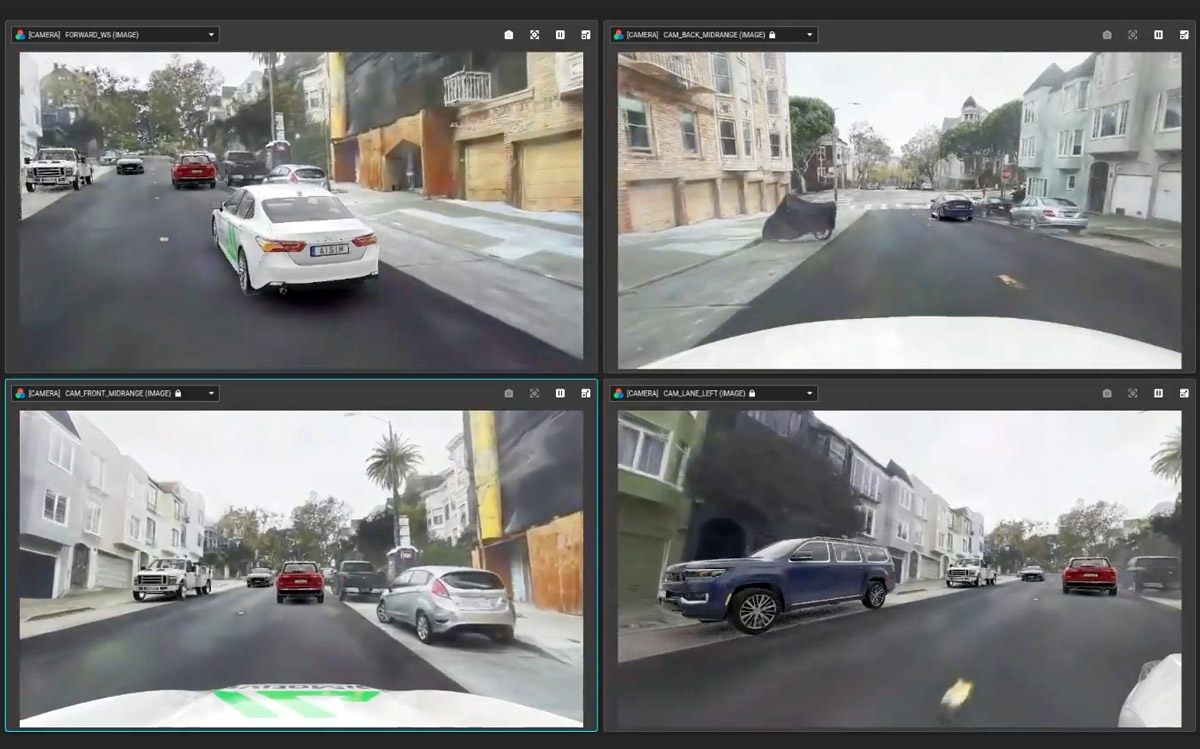Pause the CAM_LANE_LEFT camera stream
Viewport: 1200px width, 749px height.
pos(1158,394)
